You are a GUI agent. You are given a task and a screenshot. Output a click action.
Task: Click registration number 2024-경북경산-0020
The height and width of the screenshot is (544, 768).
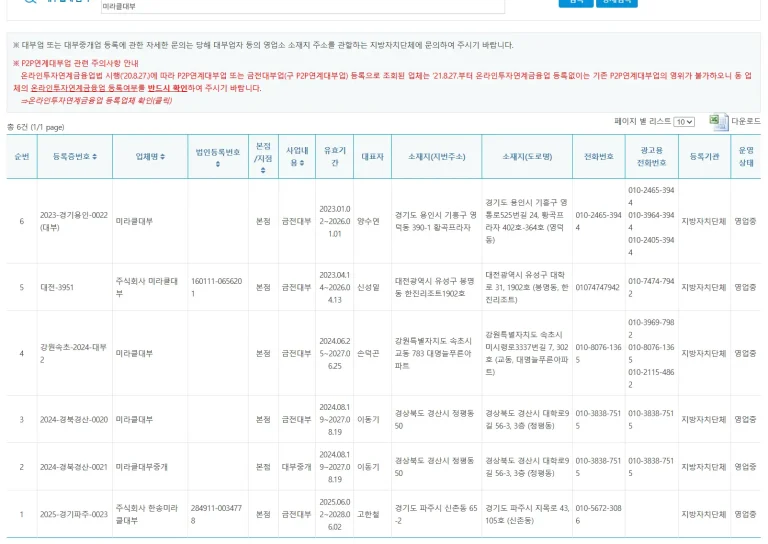73,419
